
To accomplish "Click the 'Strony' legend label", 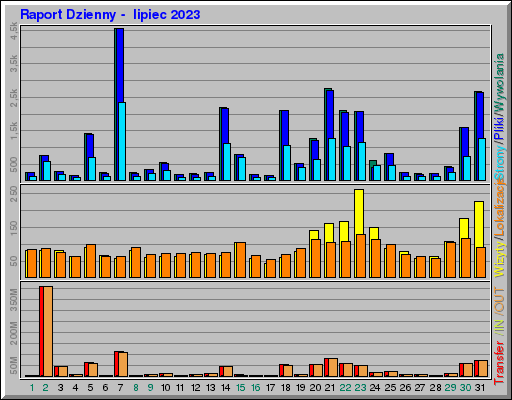I will click(x=499, y=162).
